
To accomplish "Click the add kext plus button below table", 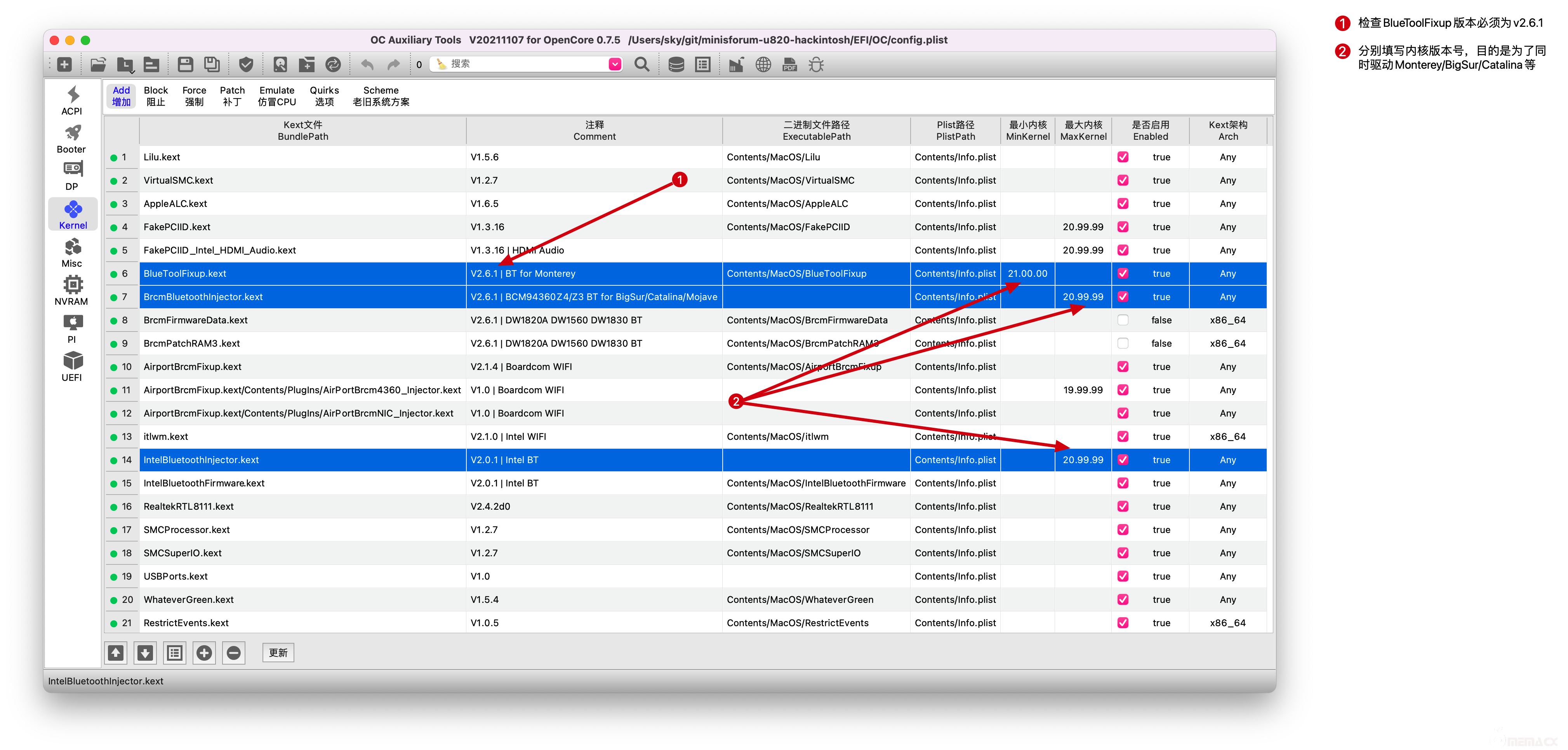I will click(204, 653).
